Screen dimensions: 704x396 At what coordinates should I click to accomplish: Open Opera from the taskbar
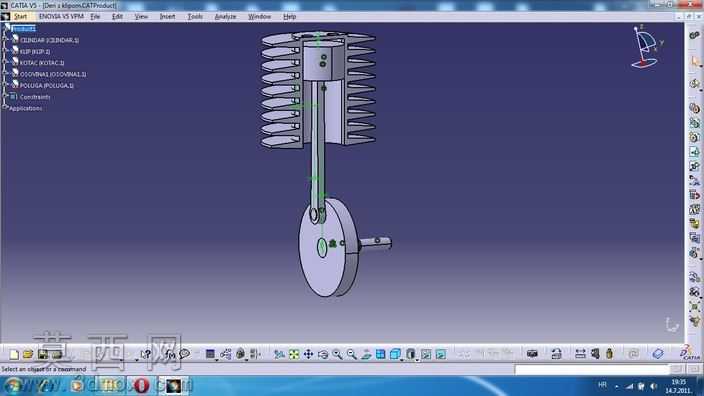[141, 385]
